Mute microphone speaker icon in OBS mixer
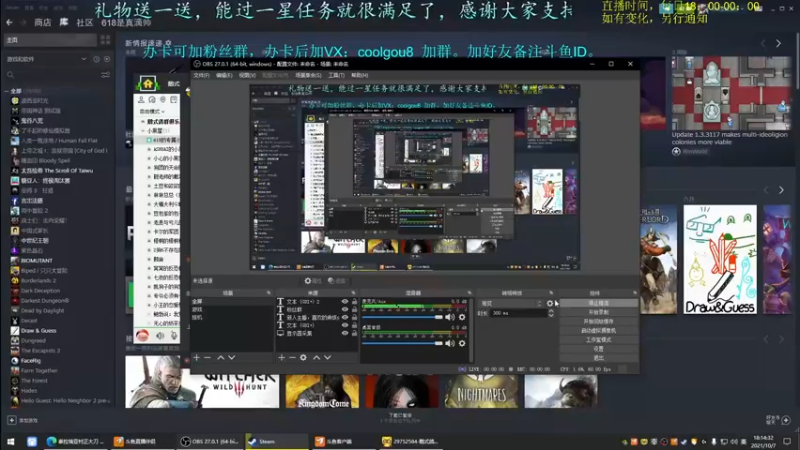The height and width of the screenshot is (450, 800). (x=449, y=317)
